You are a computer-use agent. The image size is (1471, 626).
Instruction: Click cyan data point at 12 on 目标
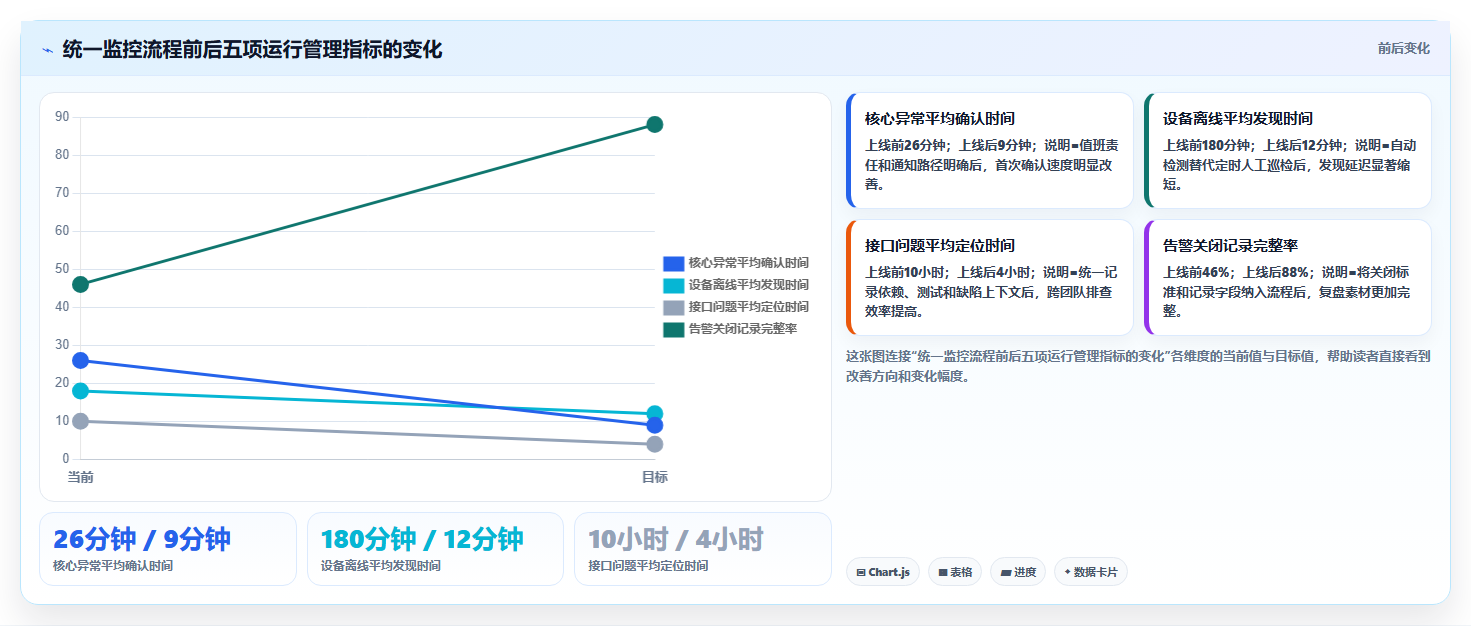click(655, 414)
